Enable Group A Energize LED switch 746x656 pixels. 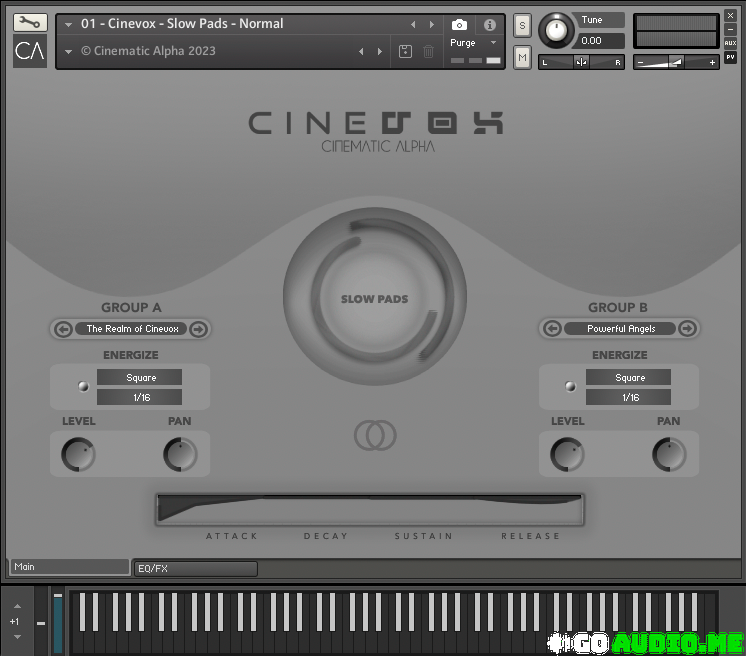click(x=83, y=386)
